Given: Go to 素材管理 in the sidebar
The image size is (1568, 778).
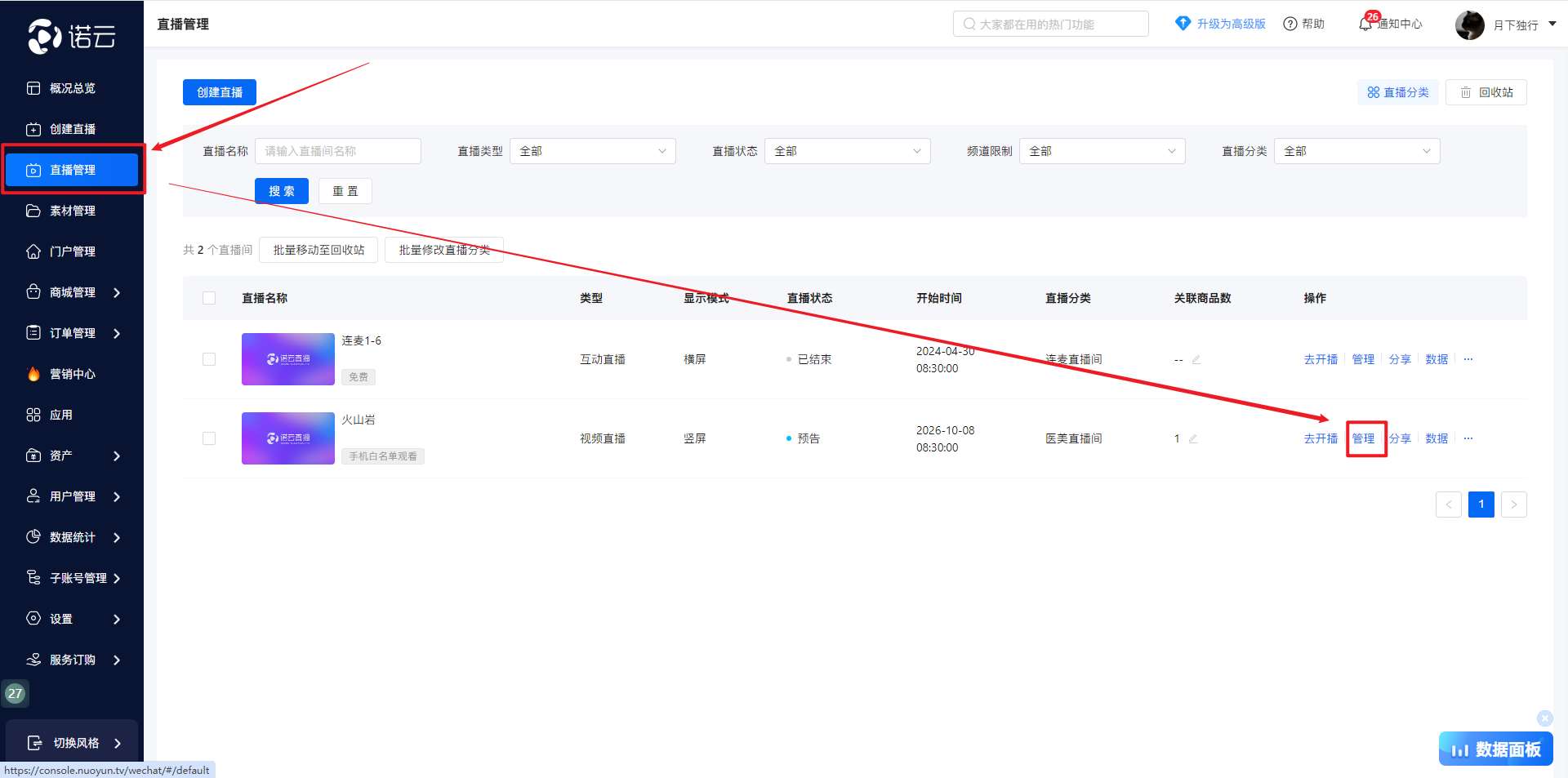Looking at the screenshot, I should [x=72, y=211].
